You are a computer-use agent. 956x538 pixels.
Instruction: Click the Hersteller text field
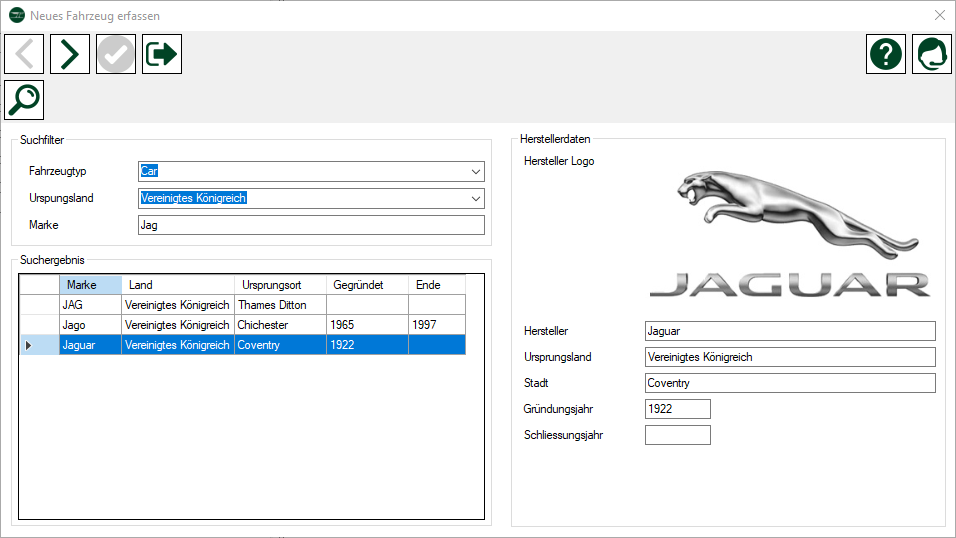coord(789,331)
